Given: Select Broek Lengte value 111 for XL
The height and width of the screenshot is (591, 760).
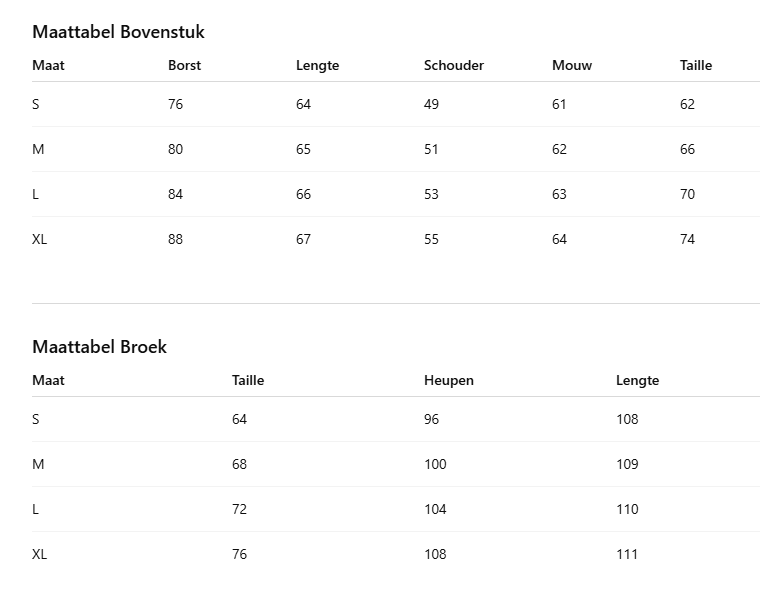Looking at the screenshot, I should [627, 554].
